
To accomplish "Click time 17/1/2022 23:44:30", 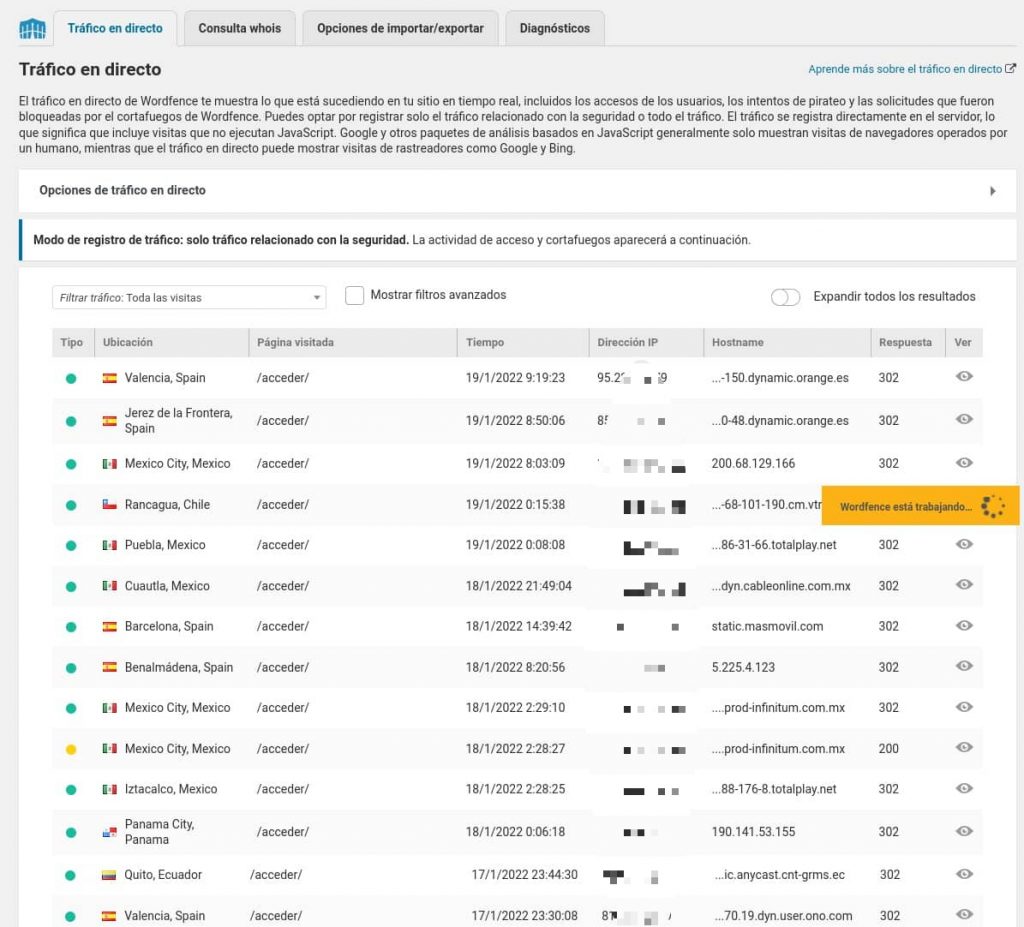I will click(524, 874).
